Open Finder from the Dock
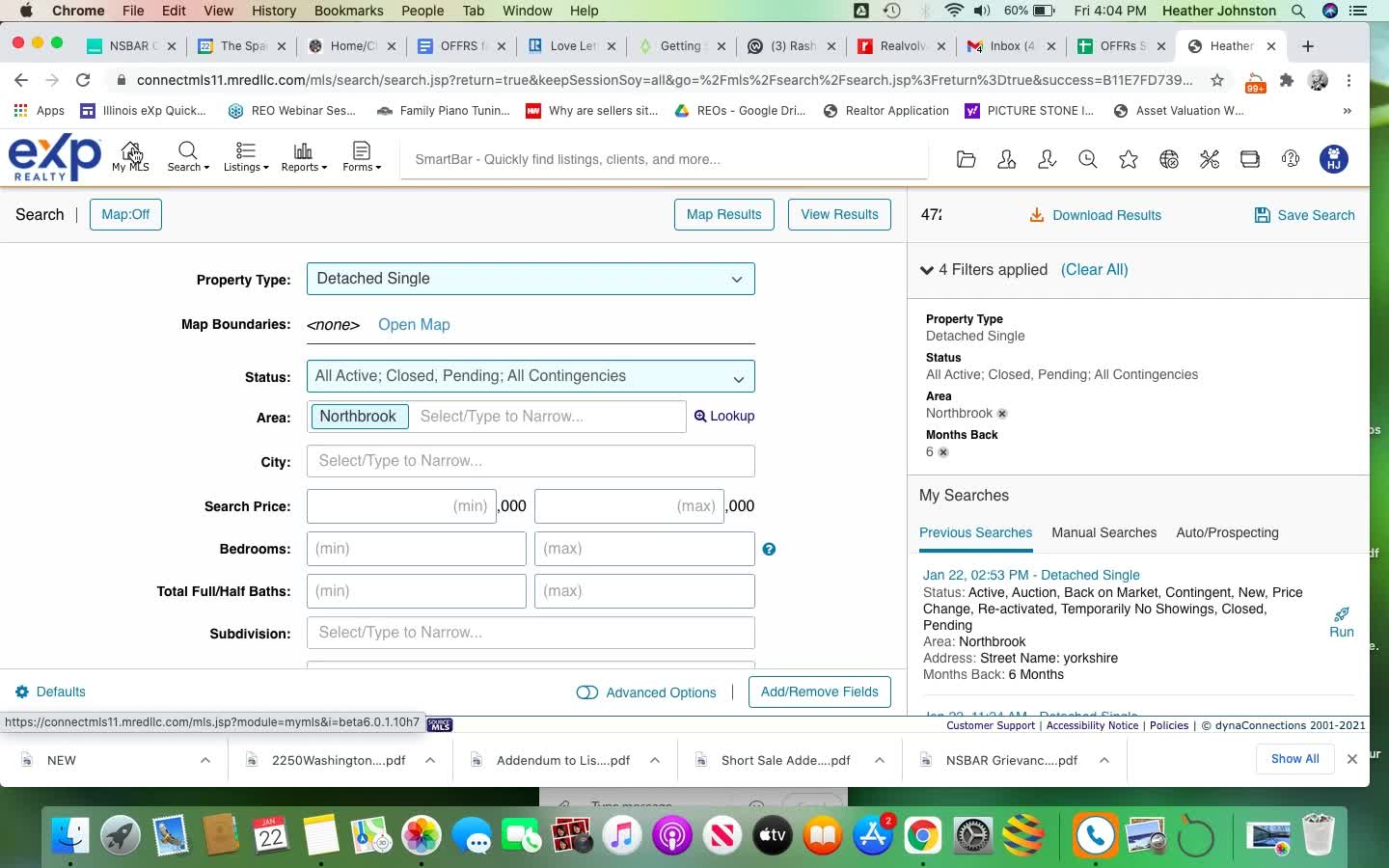The image size is (1389, 868). point(70,835)
